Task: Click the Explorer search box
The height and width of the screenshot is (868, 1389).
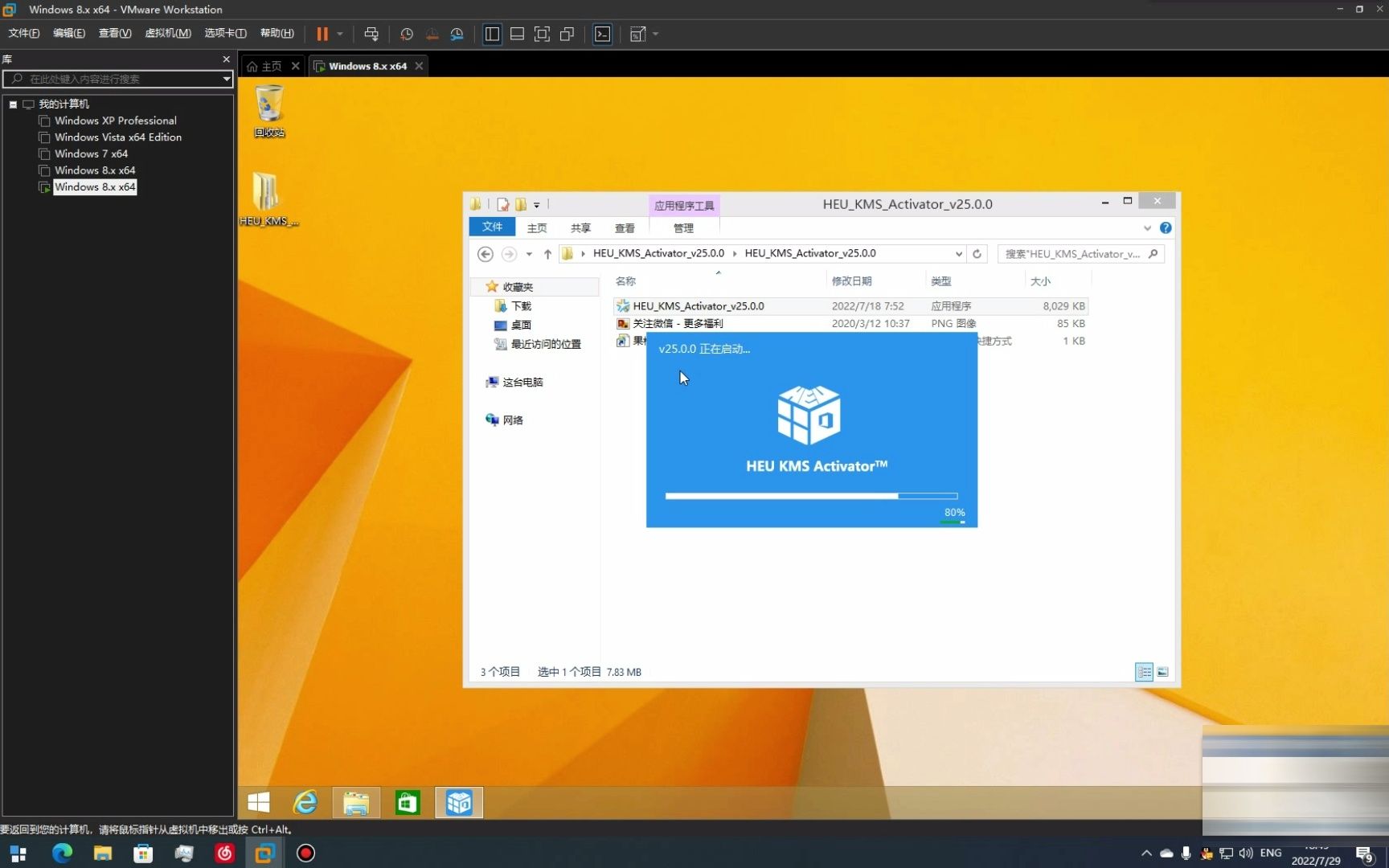Action: 1080,254
